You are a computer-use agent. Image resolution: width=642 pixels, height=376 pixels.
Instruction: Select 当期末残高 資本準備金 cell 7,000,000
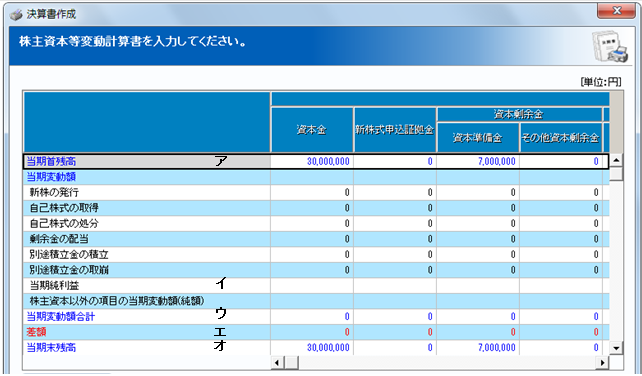click(478, 348)
